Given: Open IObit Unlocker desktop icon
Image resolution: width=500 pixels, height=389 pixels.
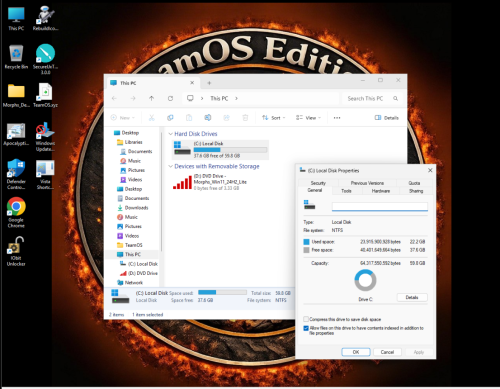Looking at the screenshot, I should (x=16, y=251).
